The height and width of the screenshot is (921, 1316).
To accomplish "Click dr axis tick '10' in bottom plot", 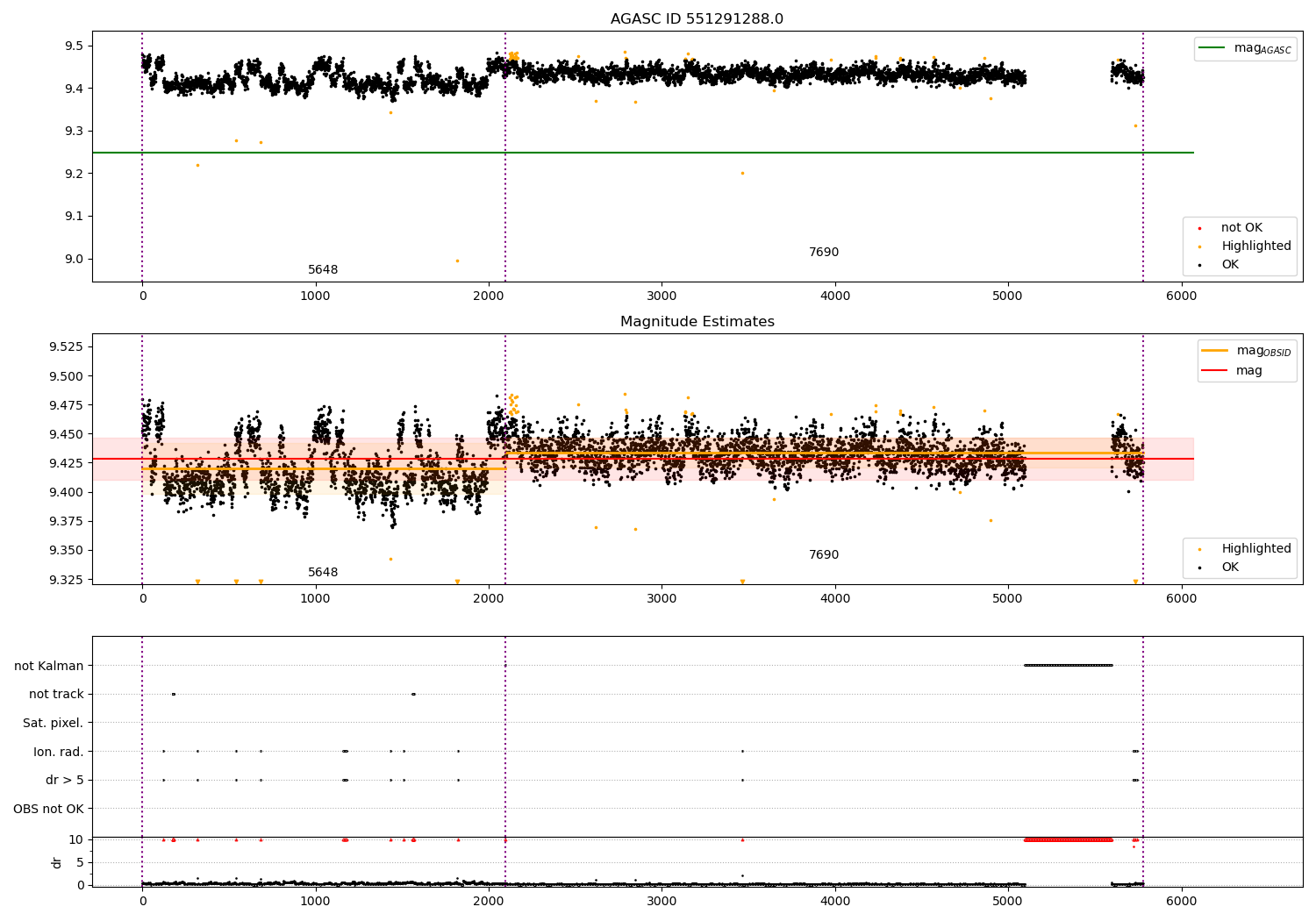I will 76,839.
